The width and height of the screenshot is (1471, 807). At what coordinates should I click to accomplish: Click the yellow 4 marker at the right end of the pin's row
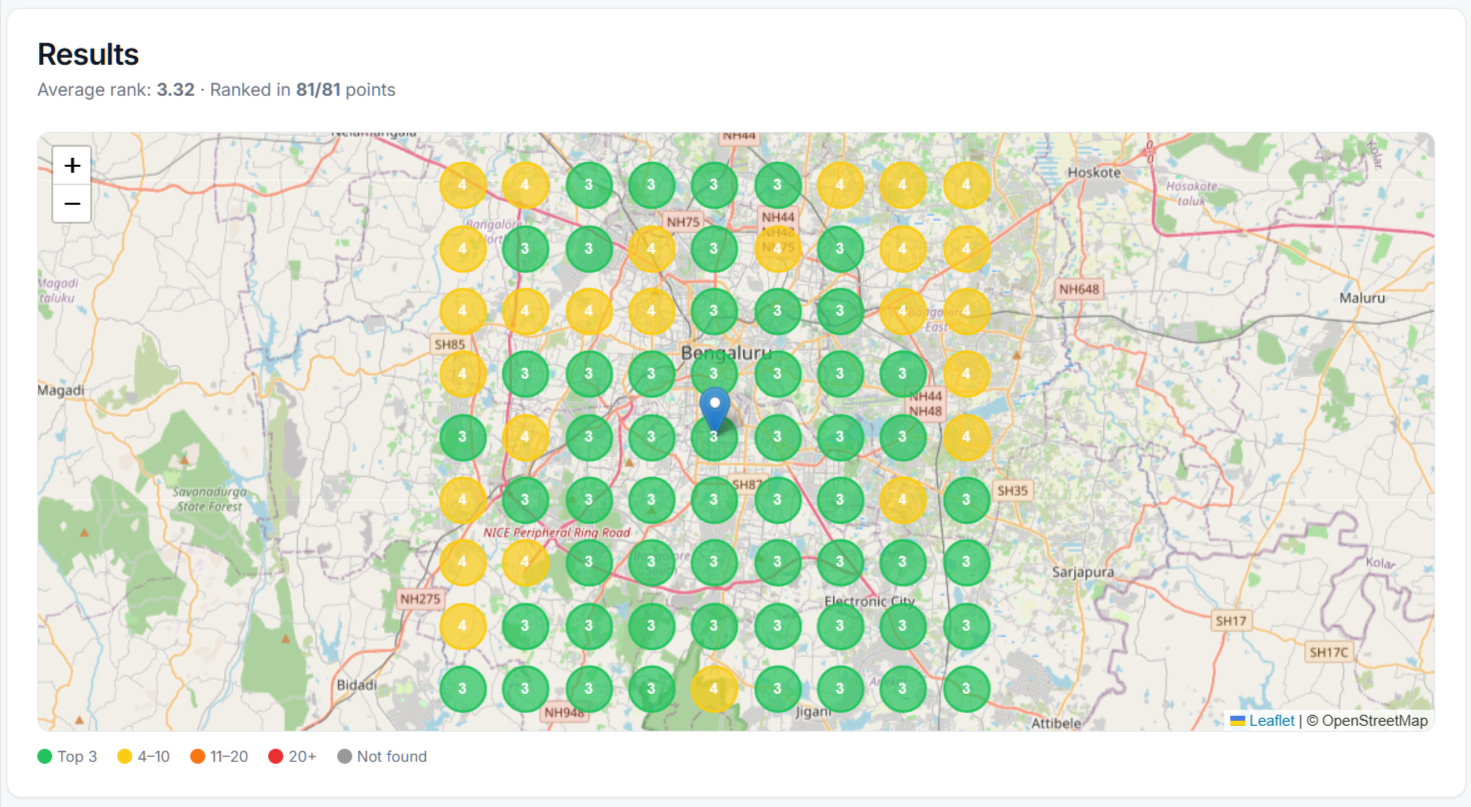[966, 438]
